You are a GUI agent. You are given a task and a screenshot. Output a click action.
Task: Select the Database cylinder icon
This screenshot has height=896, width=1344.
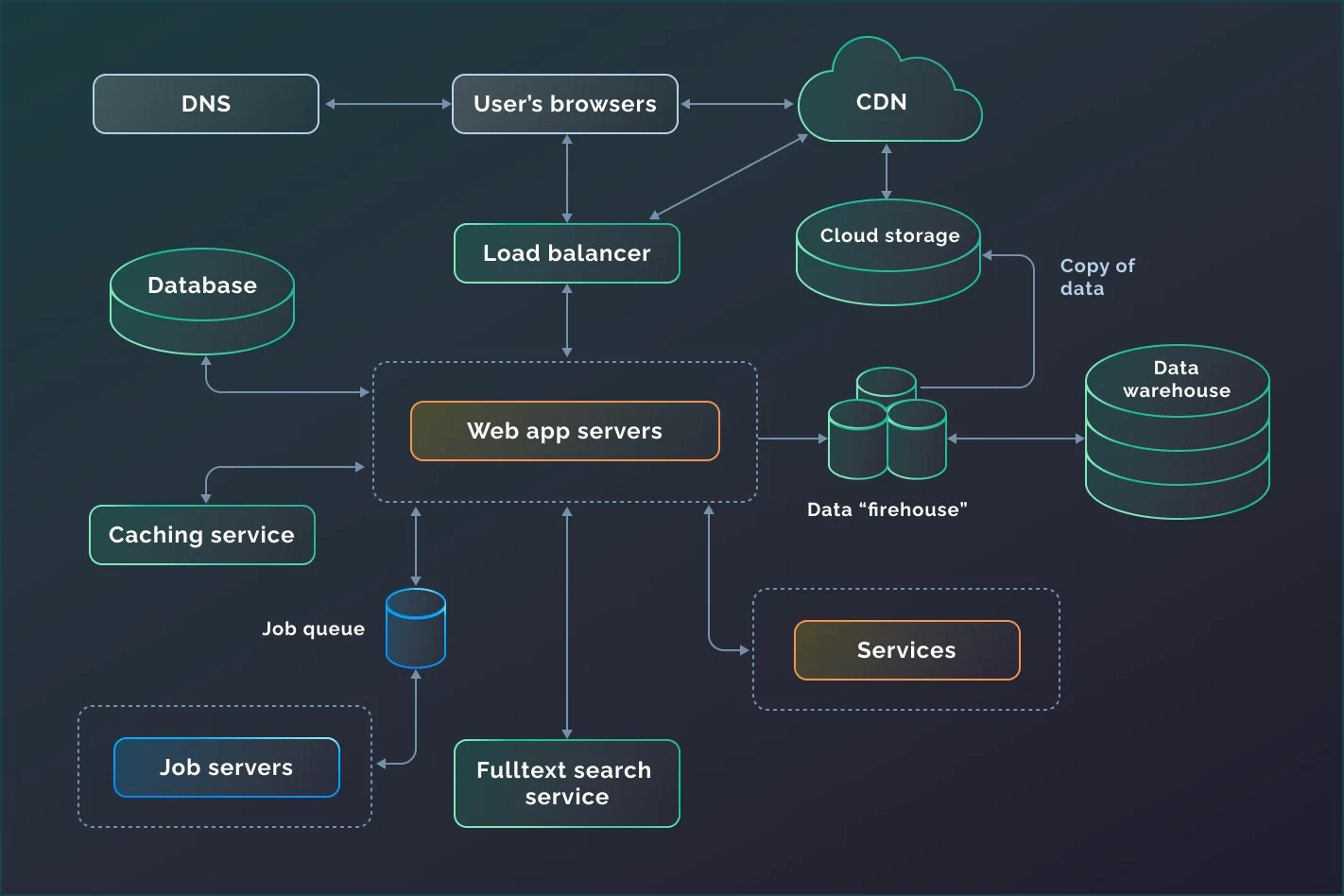202,302
